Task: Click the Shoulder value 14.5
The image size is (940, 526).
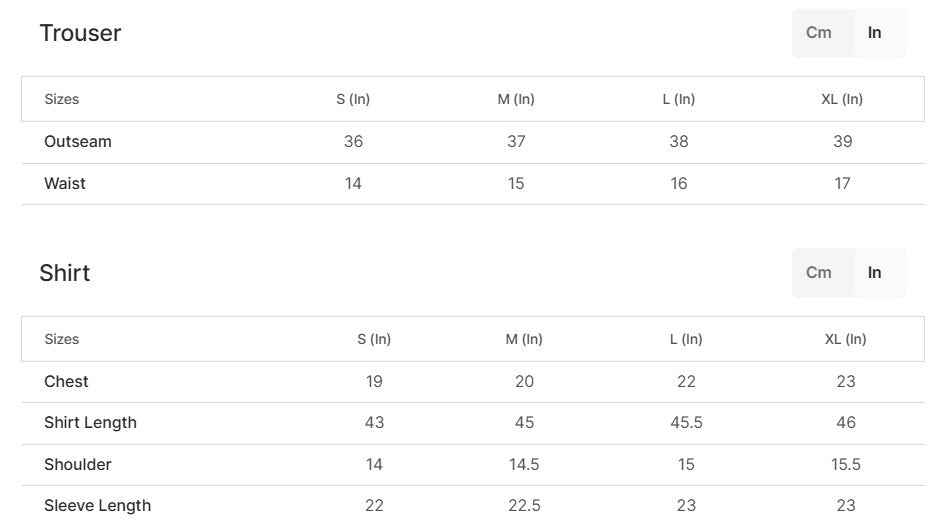Action: pos(524,465)
